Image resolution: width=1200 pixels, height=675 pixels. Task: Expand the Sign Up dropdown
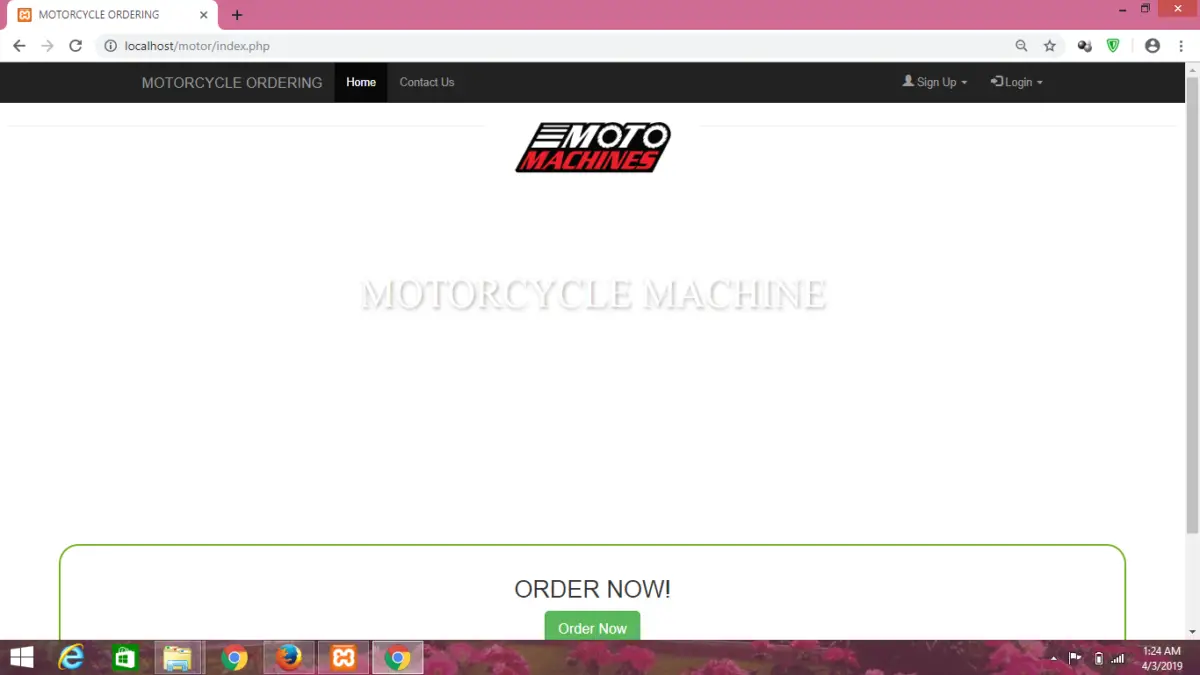point(935,82)
